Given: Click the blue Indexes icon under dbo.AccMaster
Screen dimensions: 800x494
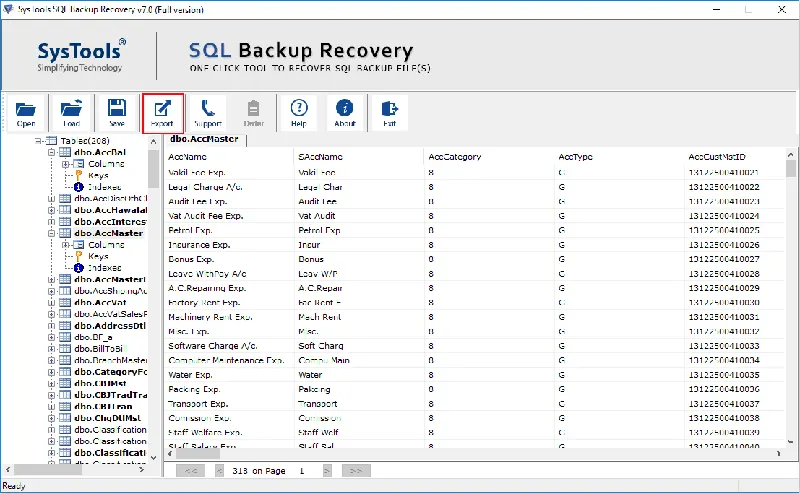Looking at the screenshot, I should [79, 268].
